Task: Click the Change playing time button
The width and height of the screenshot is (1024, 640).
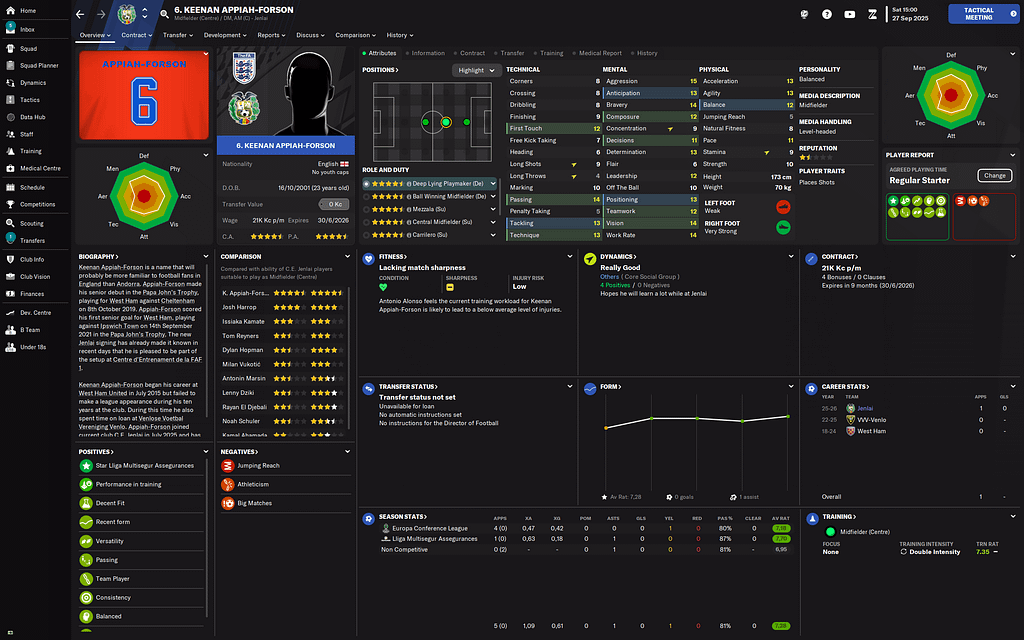Action: coord(994,176)
